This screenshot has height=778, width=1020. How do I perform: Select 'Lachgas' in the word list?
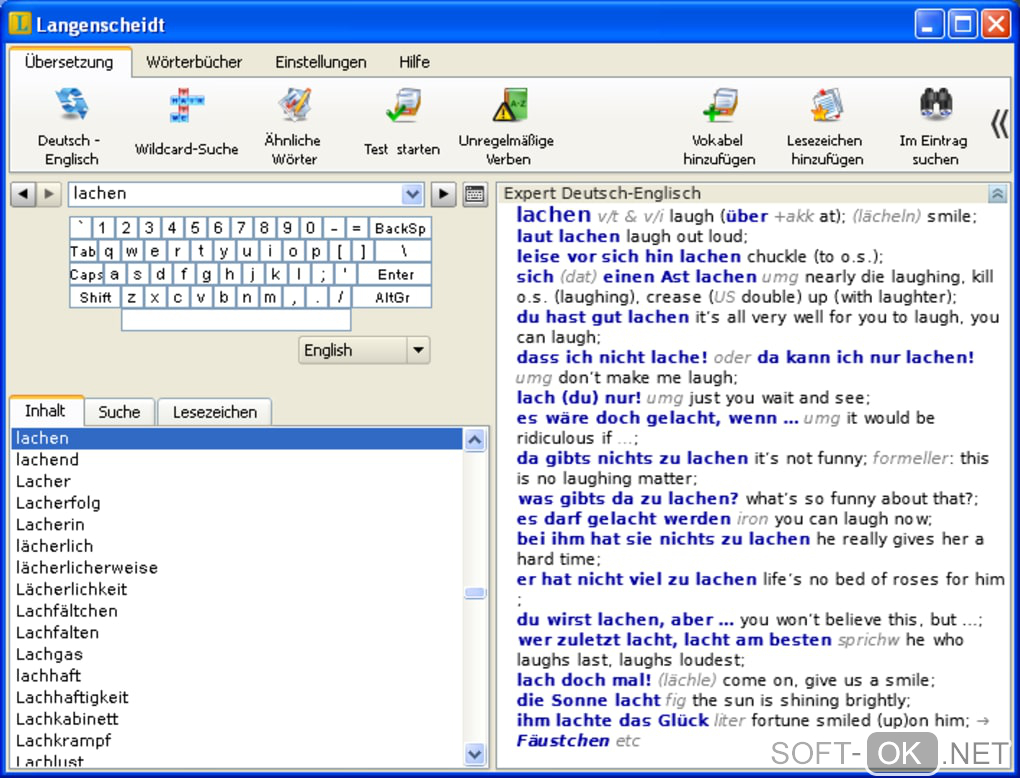tap(237, 654)
